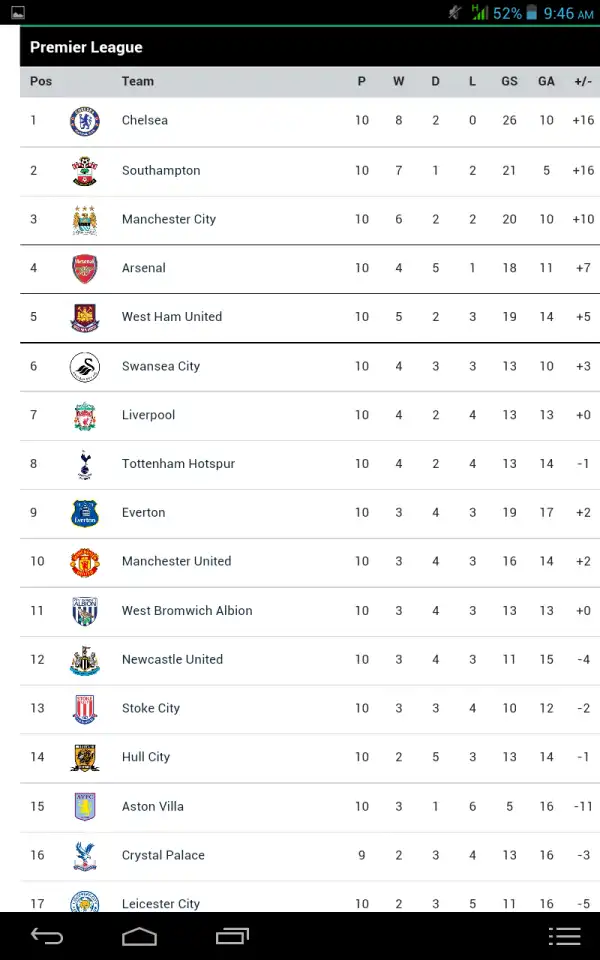This screenshot has height=960, width=600.
Task: Select the Arsenal club badge
Action: click(84, 268)
